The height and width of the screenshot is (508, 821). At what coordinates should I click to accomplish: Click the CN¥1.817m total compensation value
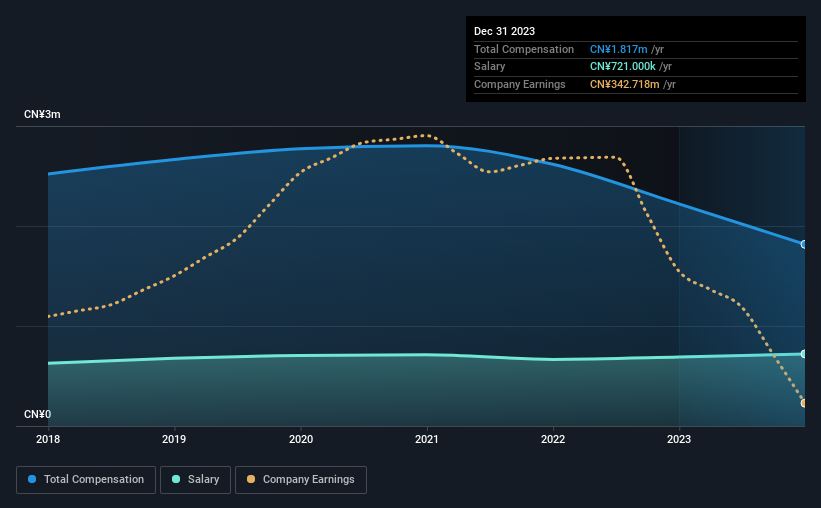pos(618,49)
